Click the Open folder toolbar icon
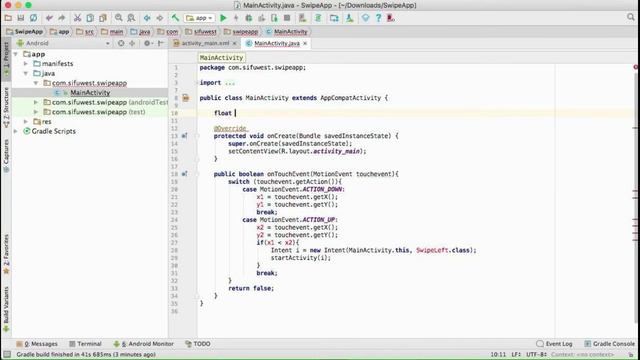The height and width of the screenshot is (360, 640). [x=8, y=18]
